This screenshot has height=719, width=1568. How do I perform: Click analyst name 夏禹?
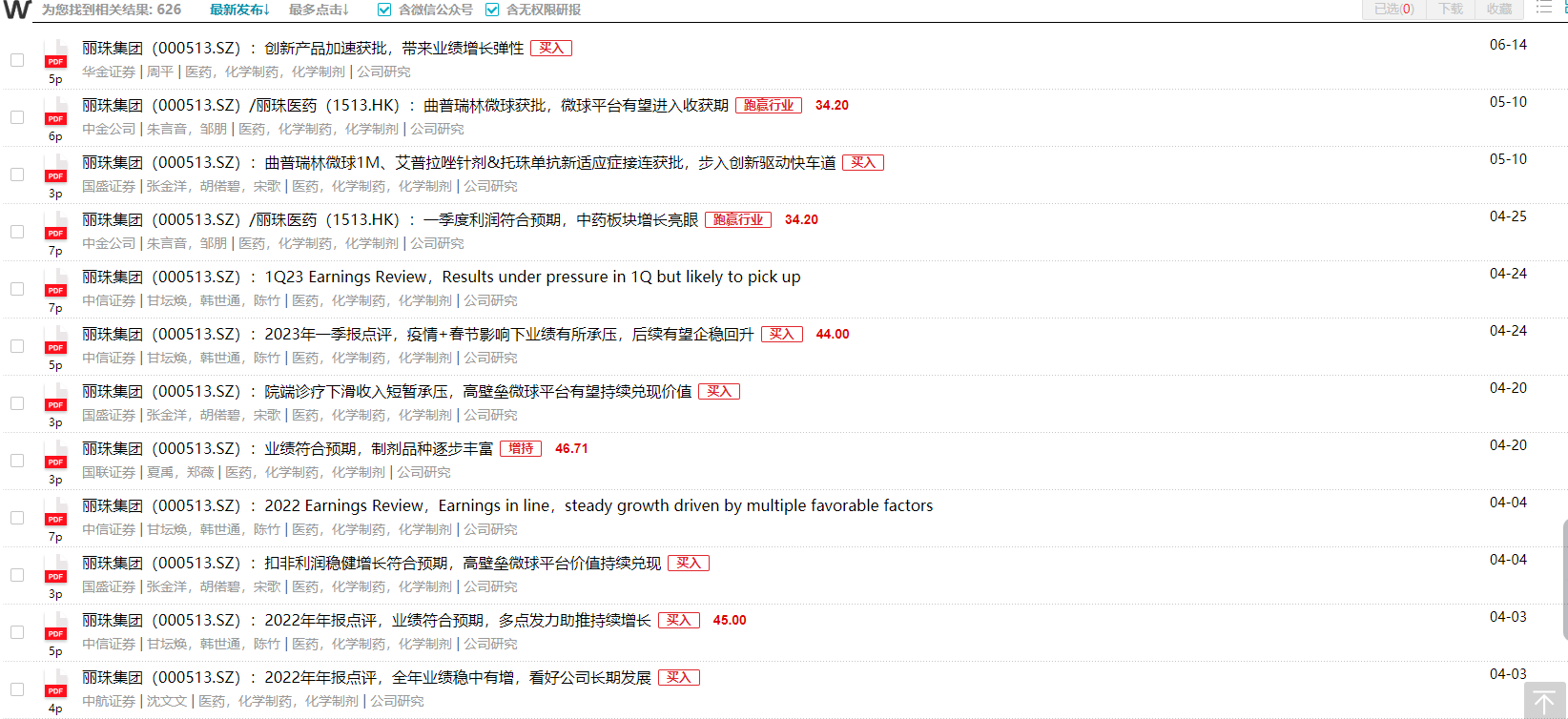click(x=160, y=472)
